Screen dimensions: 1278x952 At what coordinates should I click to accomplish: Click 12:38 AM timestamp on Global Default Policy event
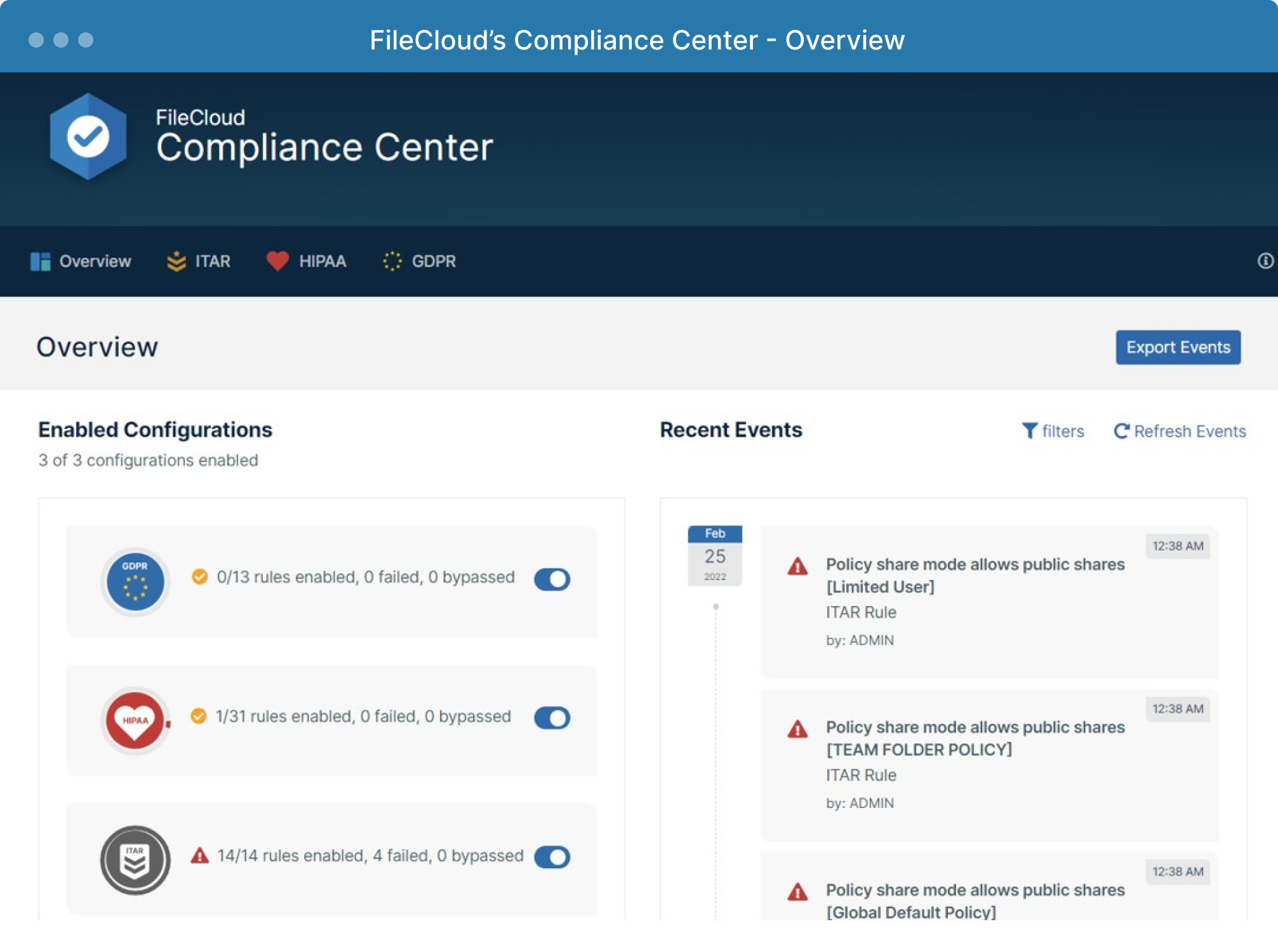[1178, 871]
